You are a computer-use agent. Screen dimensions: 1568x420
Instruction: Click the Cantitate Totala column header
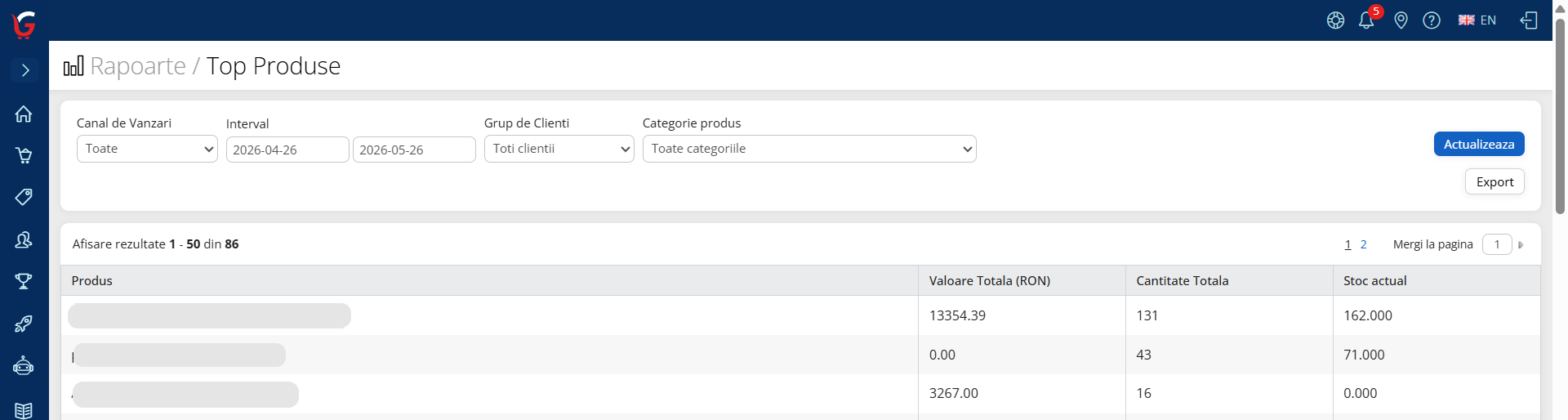tap(1229, 280)
